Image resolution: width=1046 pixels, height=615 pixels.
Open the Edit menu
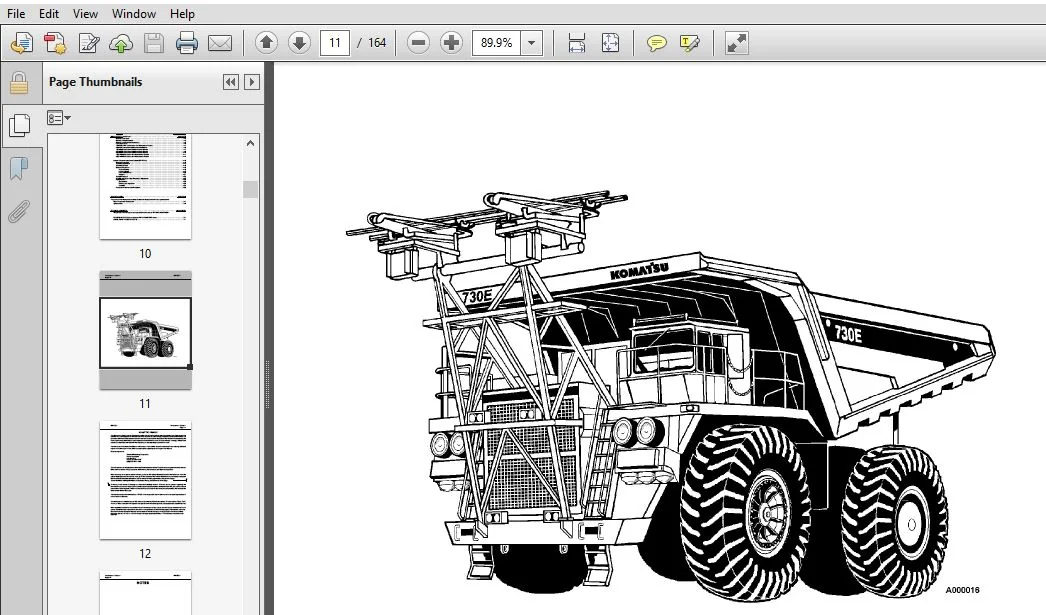coord(49,13)
